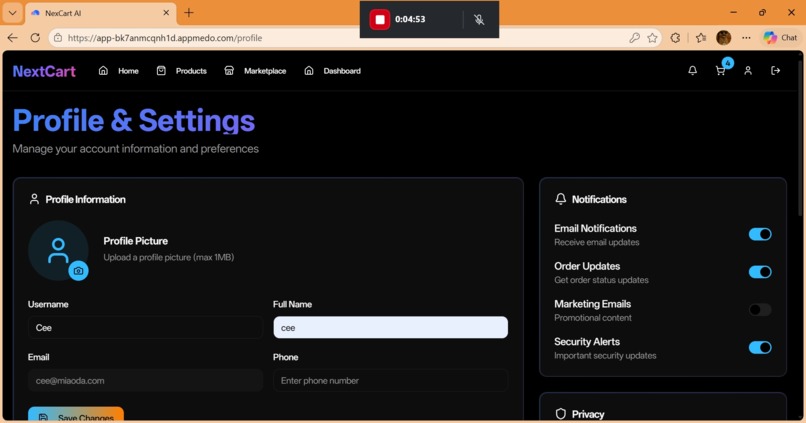The height and width of the screenshot is (423, 806).
Task: Click the recording timer 0:04:53
Action: (x=410, y=20)
